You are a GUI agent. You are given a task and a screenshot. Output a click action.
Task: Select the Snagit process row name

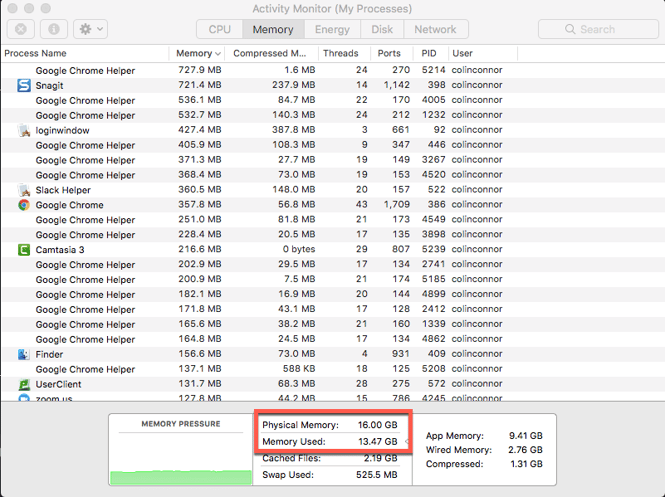pos(49,85)
